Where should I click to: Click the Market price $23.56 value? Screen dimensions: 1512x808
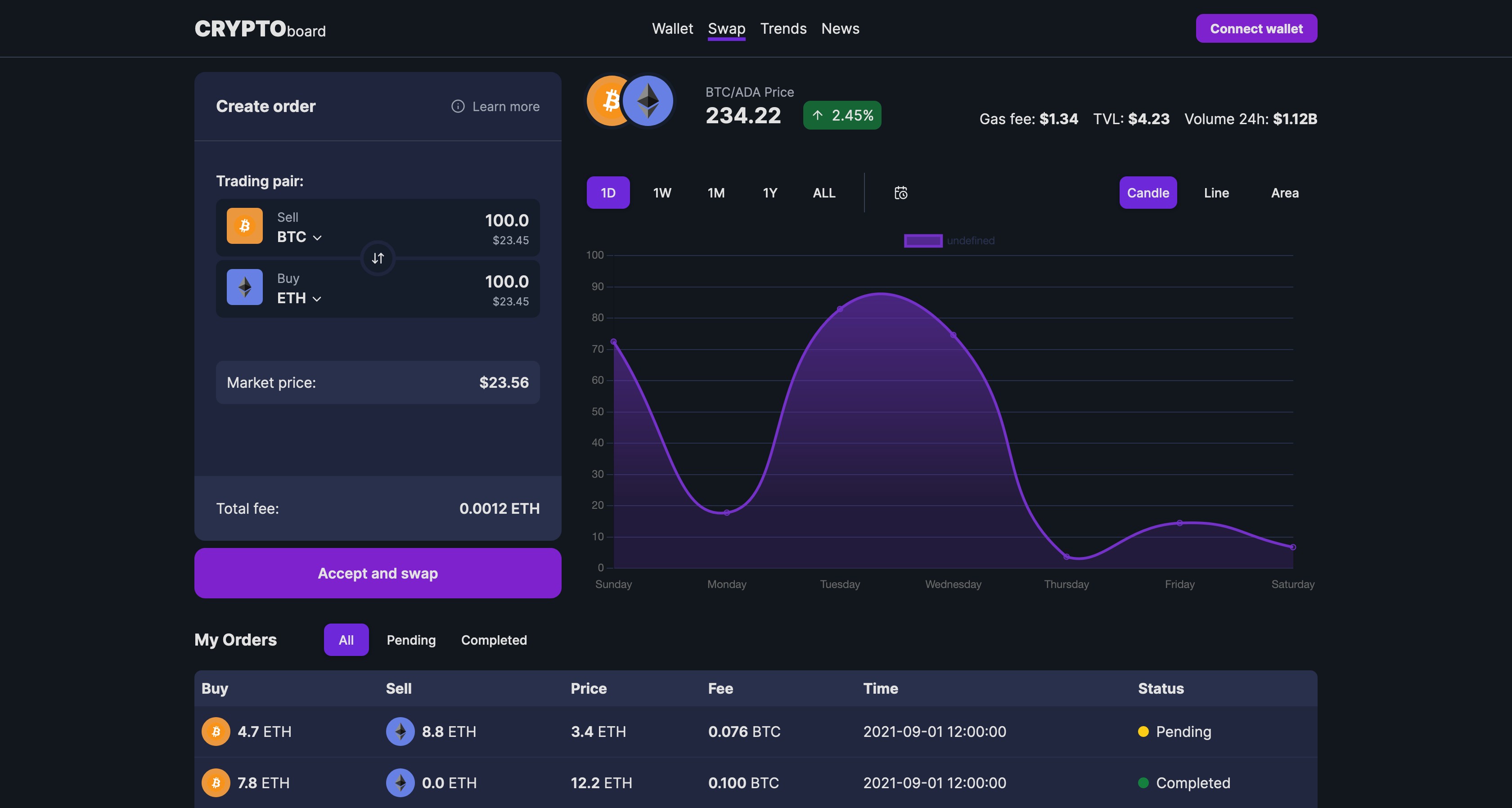(x=504, y=382)
